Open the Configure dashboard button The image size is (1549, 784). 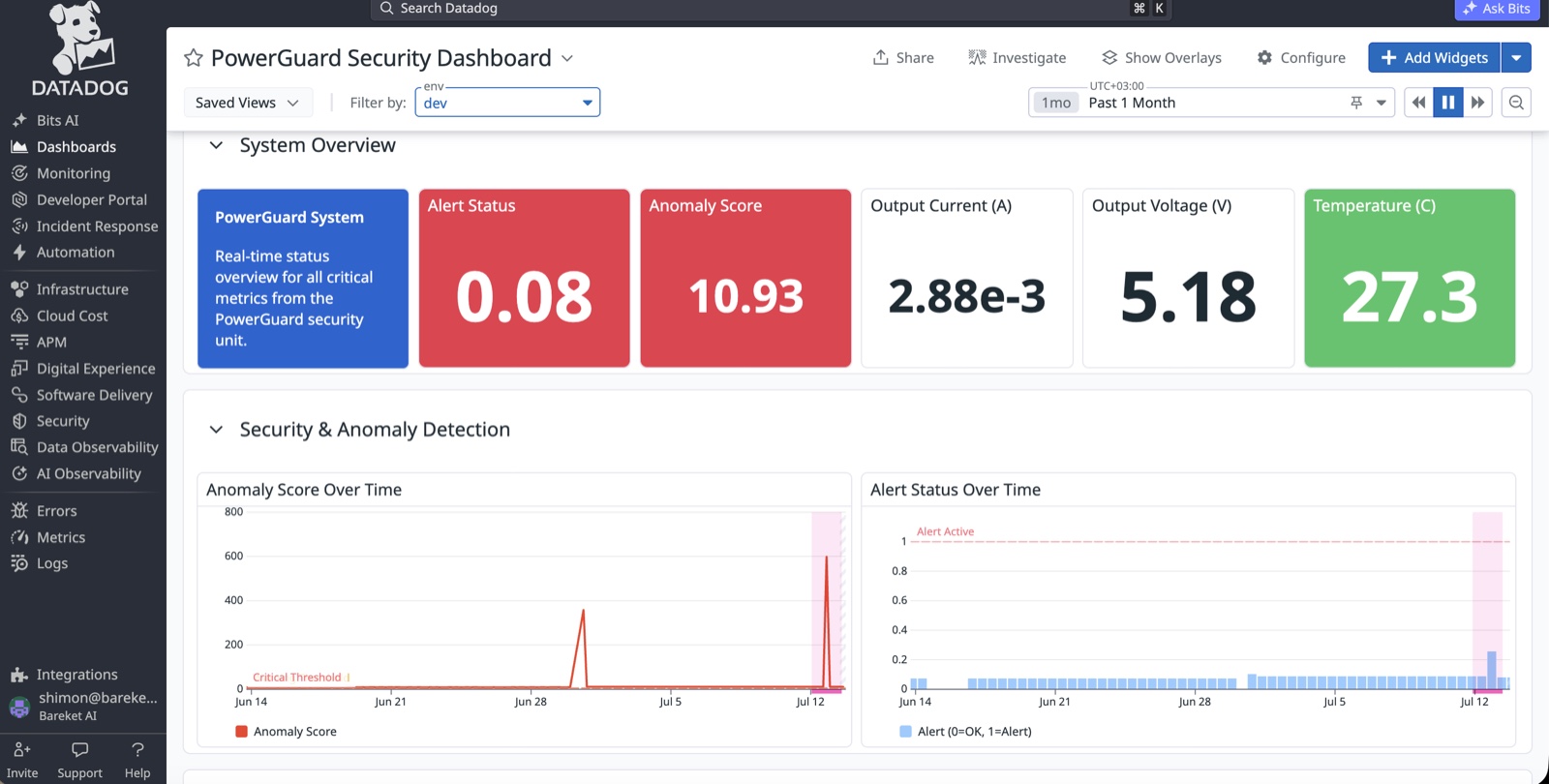[x=1301, y=58]
